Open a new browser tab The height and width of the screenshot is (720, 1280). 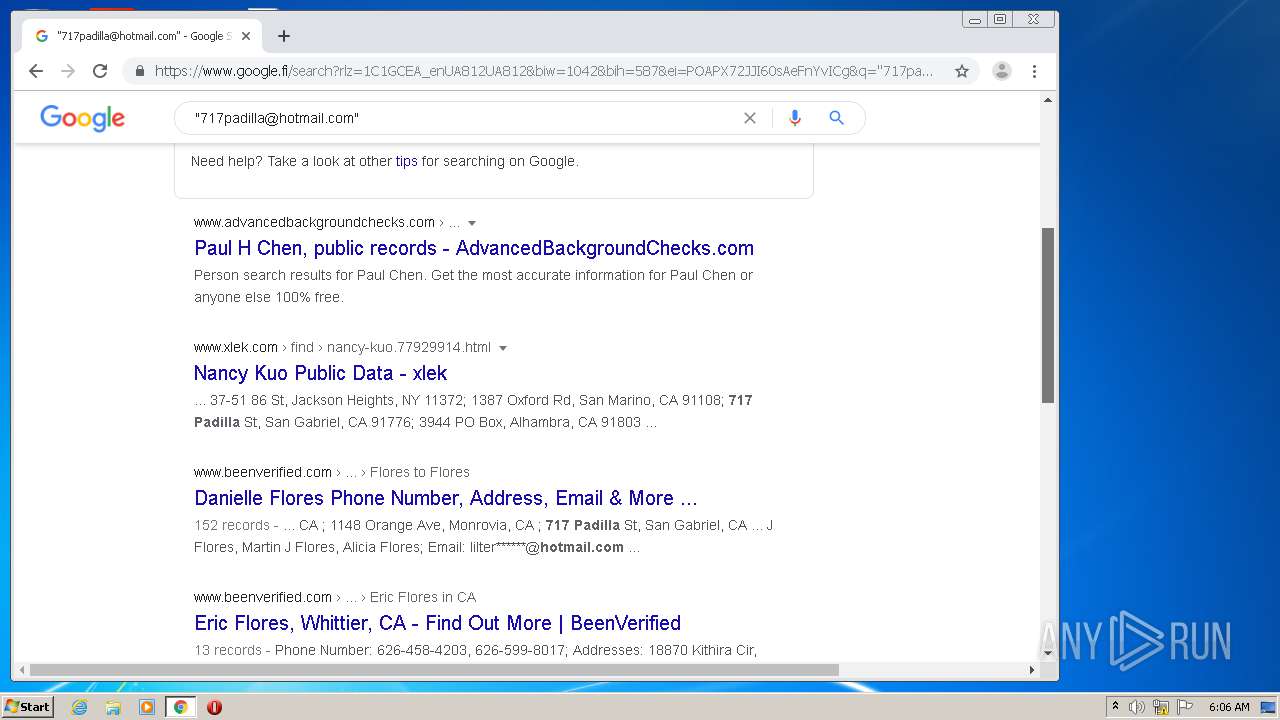(x=284, y=36)
